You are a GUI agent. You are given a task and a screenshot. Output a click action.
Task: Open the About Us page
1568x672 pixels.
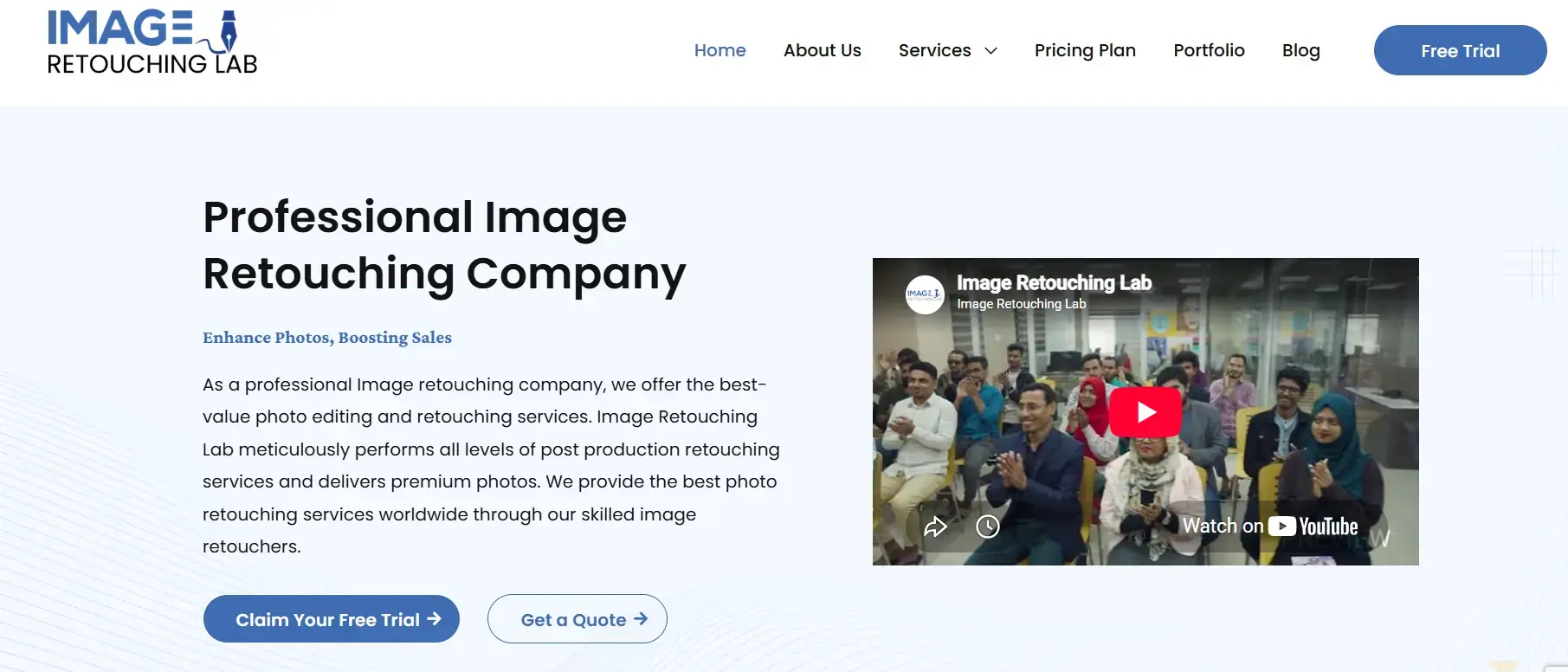click(x=823, y=50)
